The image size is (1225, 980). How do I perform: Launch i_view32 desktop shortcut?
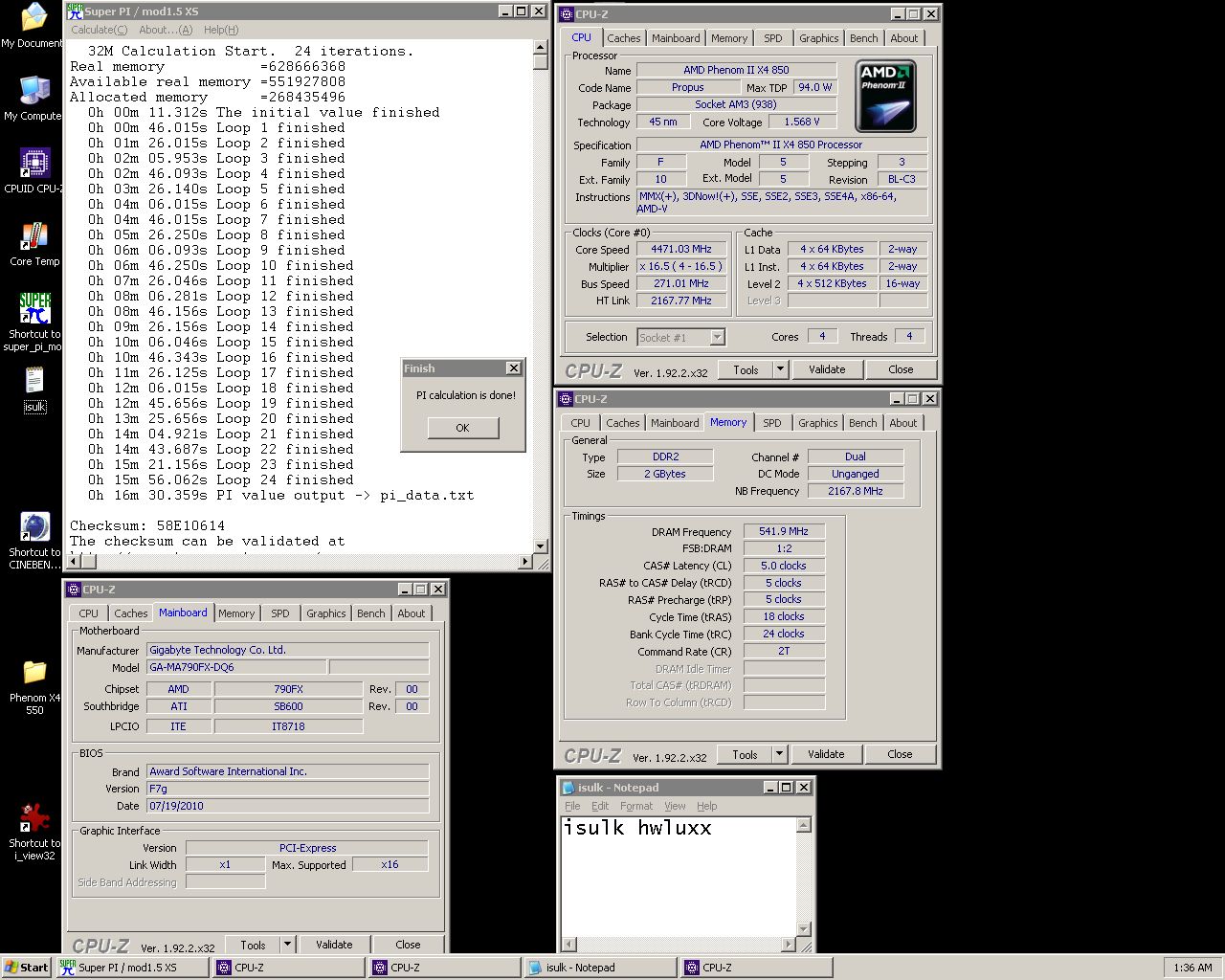[34, 832]
